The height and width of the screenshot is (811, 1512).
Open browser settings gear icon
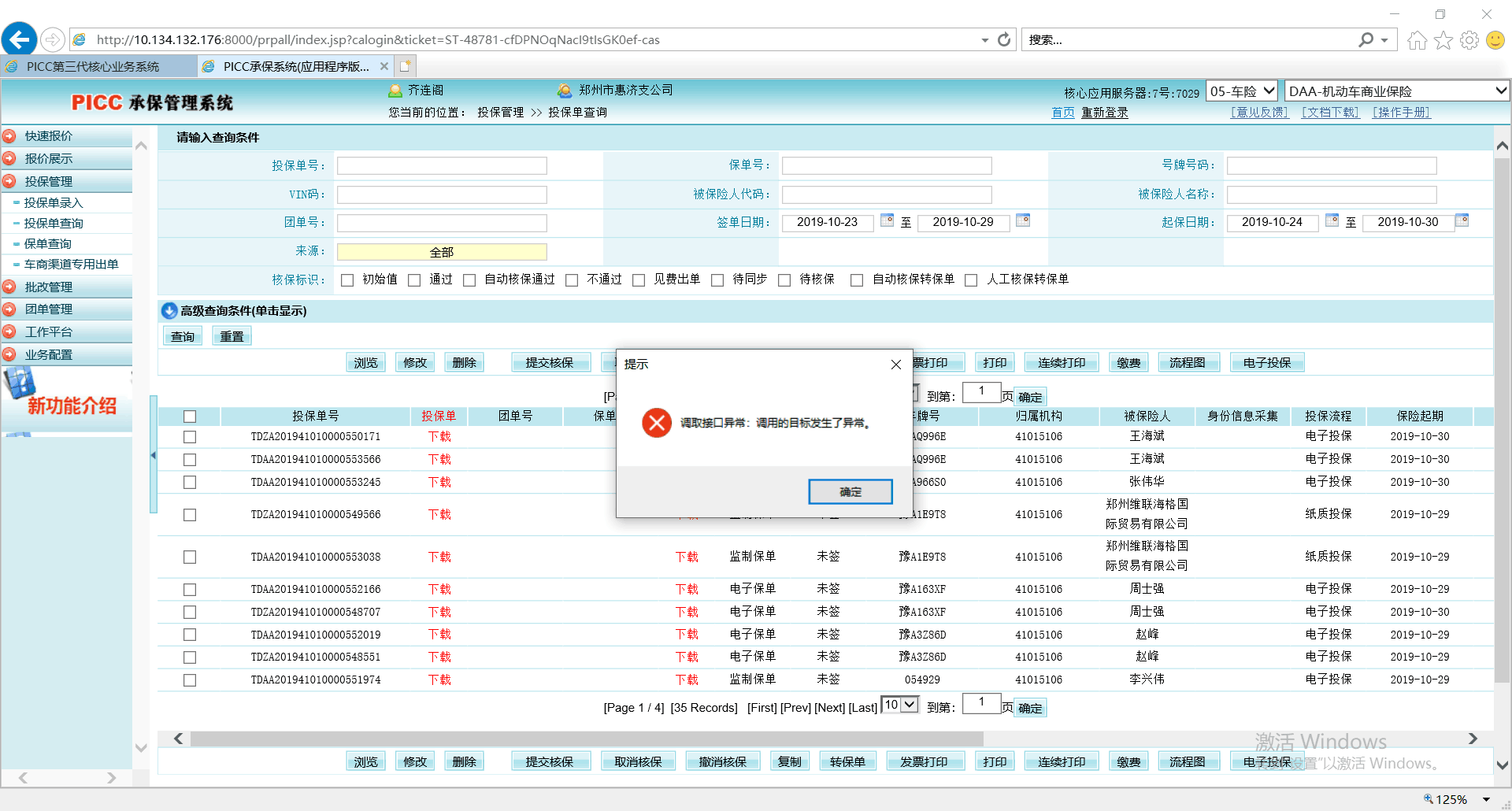click(1469, 40)
